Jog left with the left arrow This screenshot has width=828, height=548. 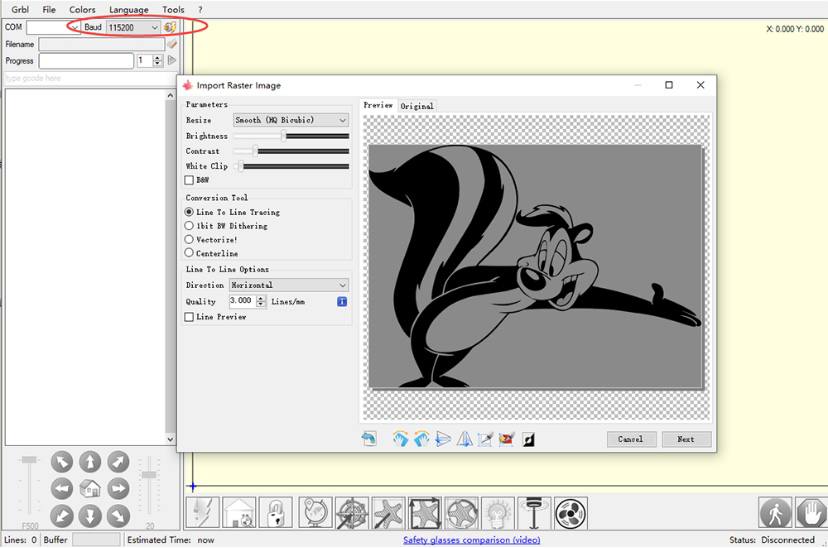62,489
